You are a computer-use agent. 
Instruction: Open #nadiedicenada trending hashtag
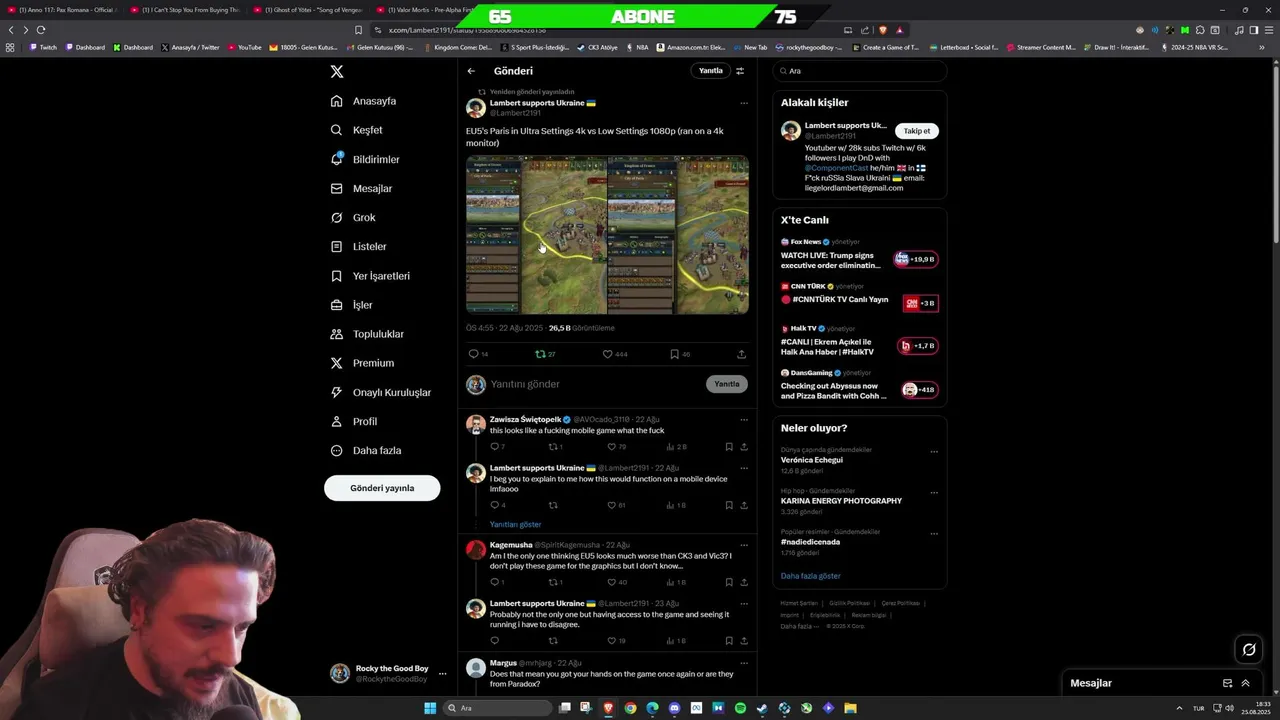tap(810, 542)
